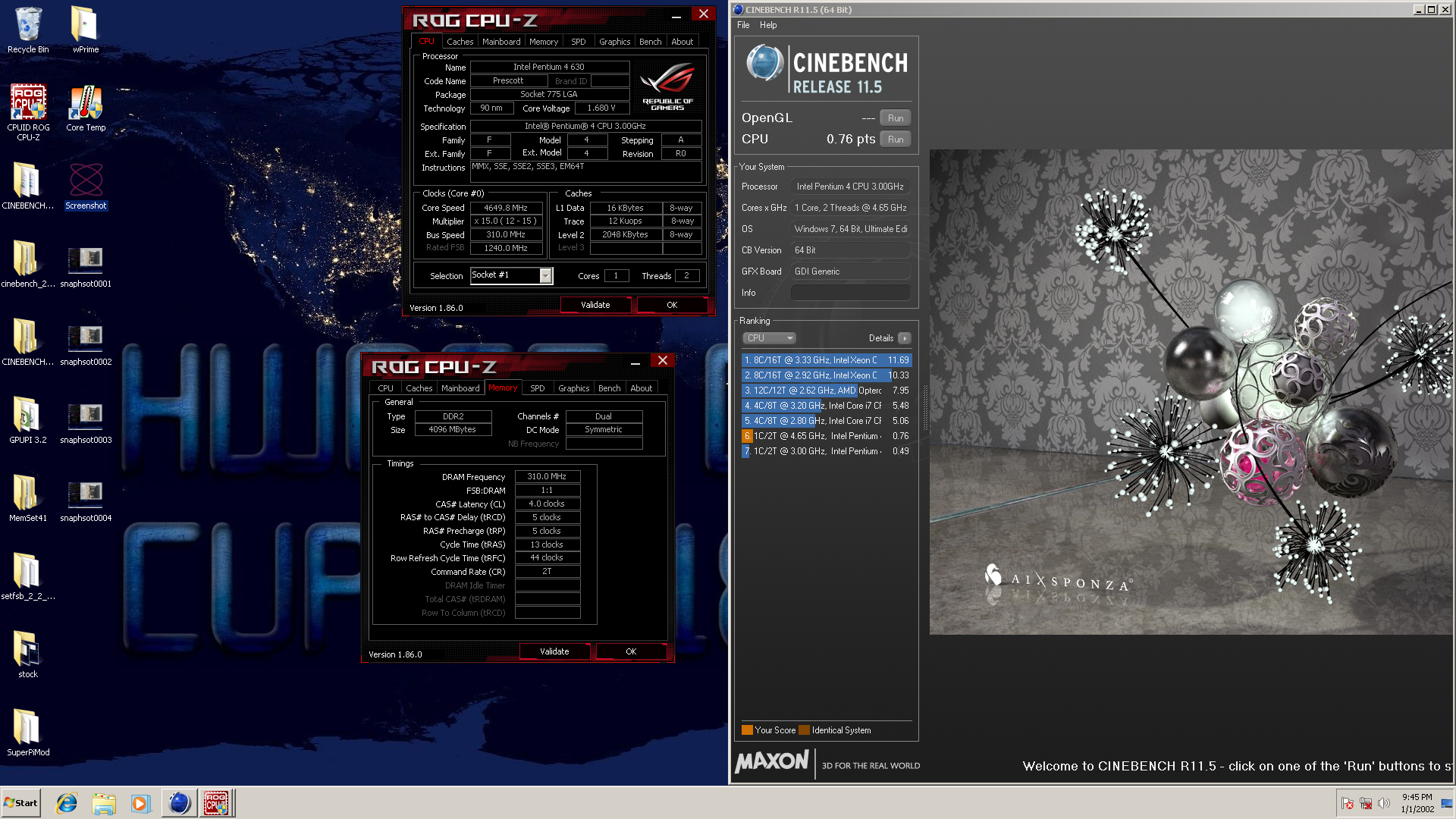Switch to CPU tab in lower CPU-Z window

tap(385, 388)
